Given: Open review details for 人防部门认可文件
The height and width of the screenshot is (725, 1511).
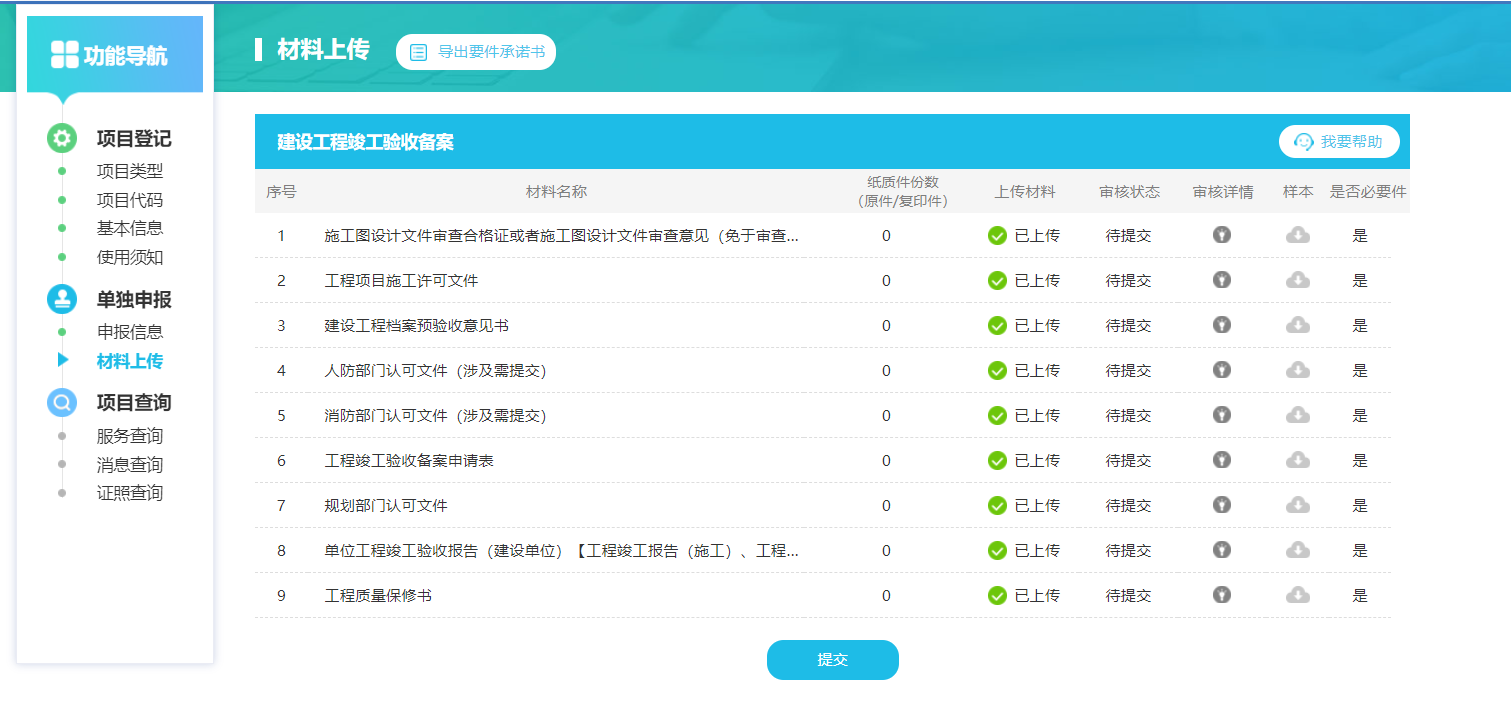Looking at the screenshot, I should 1221,370.
